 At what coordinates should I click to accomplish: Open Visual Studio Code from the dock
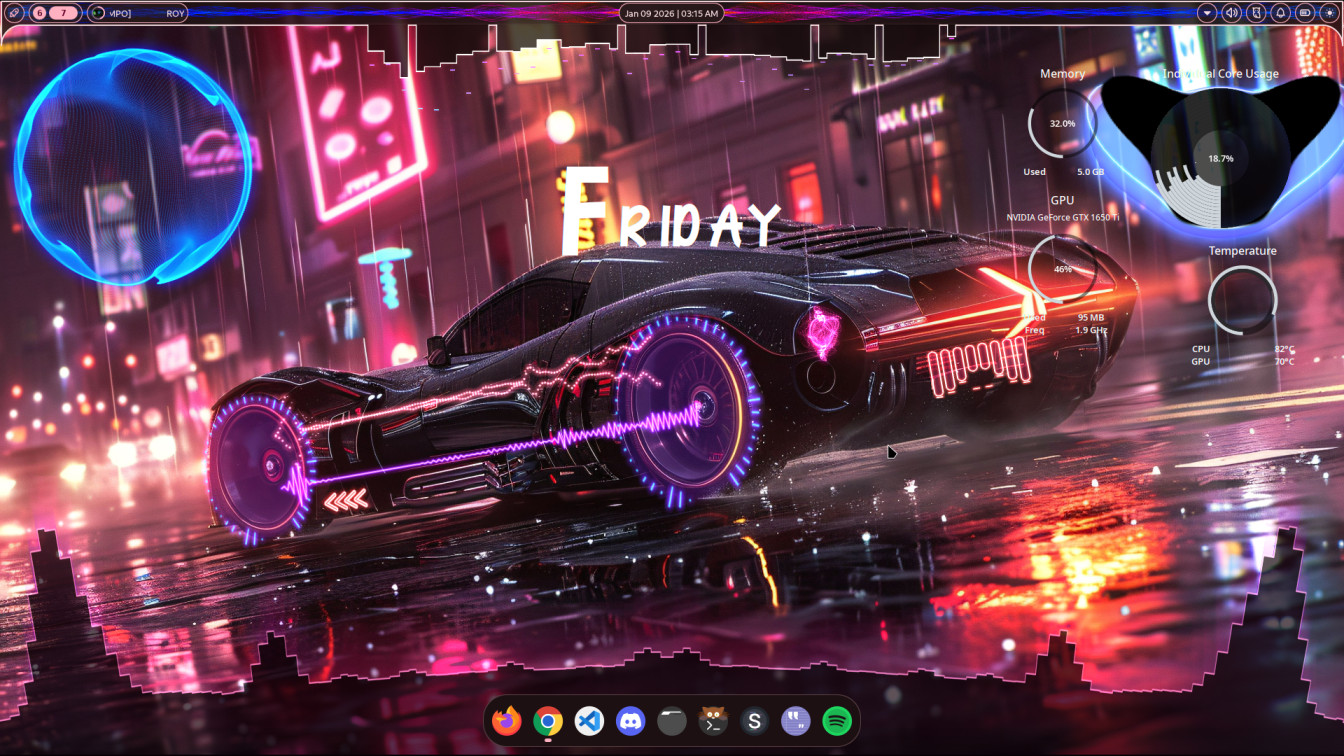coord(589,720)
